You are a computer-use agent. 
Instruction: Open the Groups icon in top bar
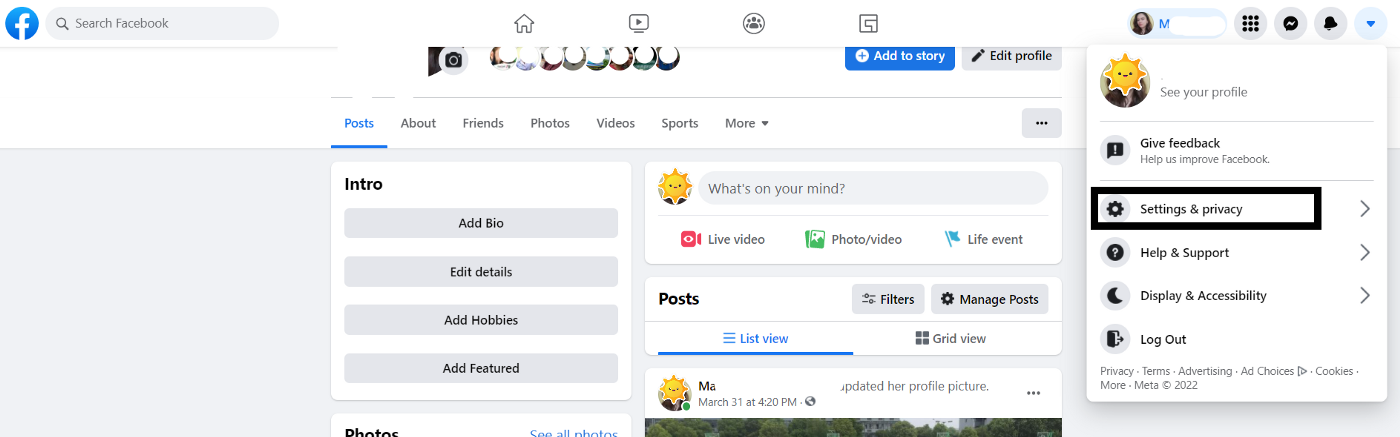(x=754, y=23)
